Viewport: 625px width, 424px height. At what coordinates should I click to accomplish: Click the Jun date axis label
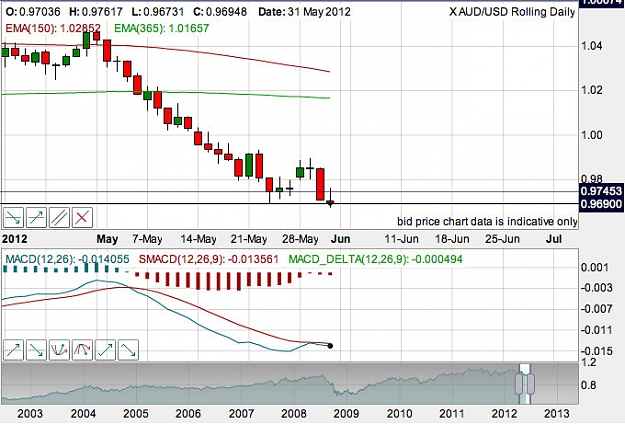pos(341,239)
